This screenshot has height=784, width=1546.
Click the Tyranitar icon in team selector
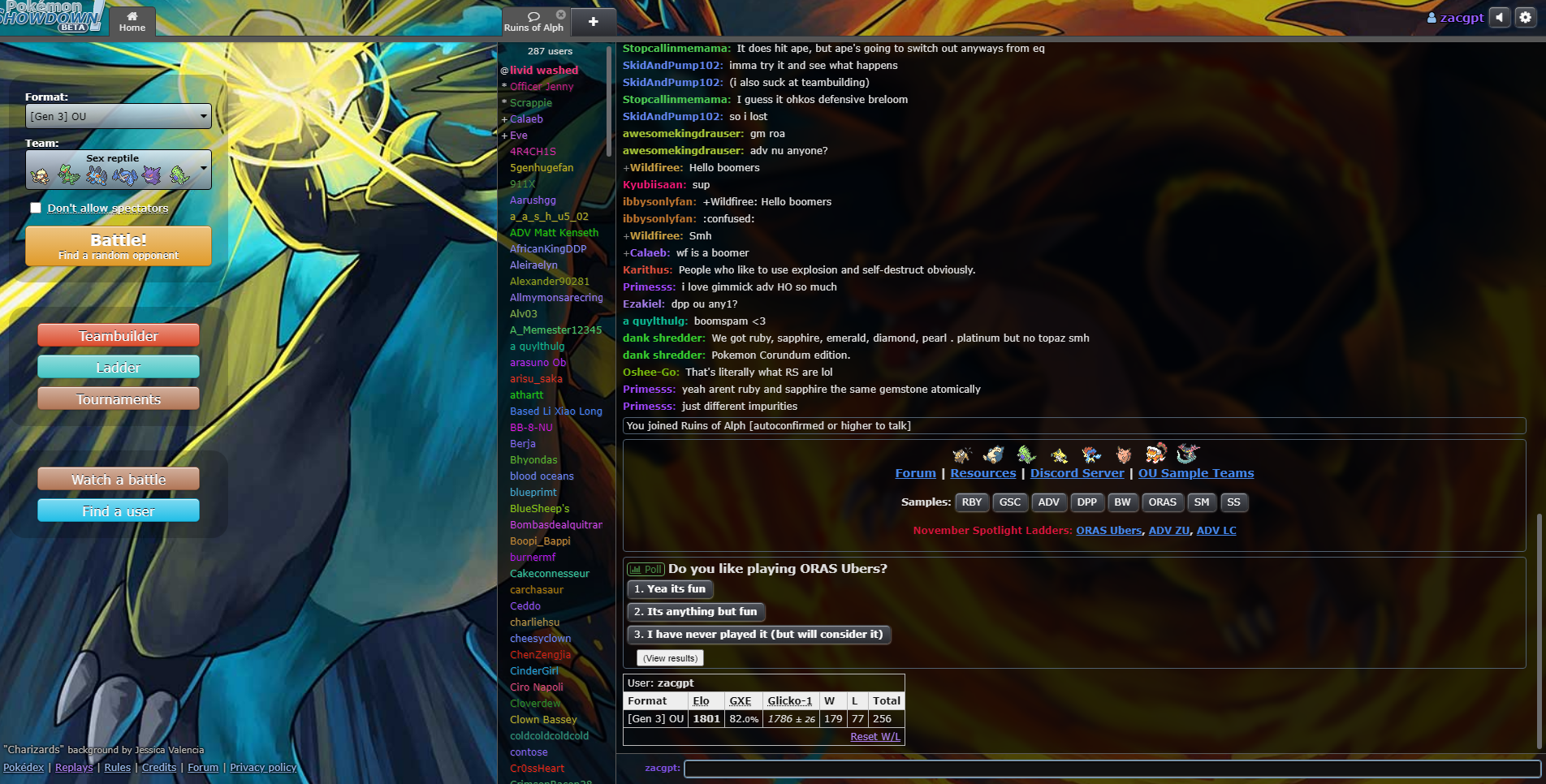tap(179, 174)
